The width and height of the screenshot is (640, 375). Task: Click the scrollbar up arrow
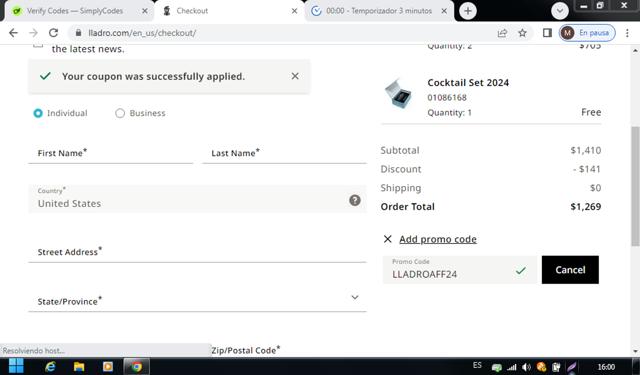tap(635, 51)
